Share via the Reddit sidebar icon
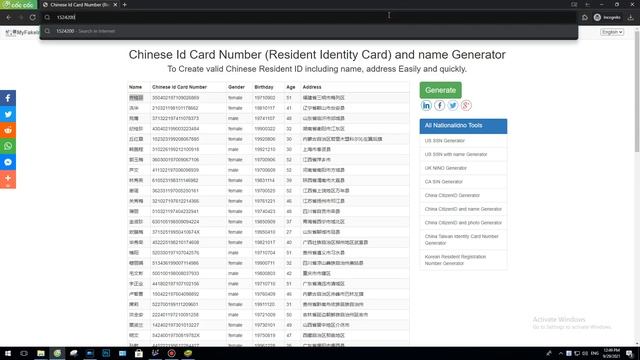The image size is (640, 360). tap(8, 130)
